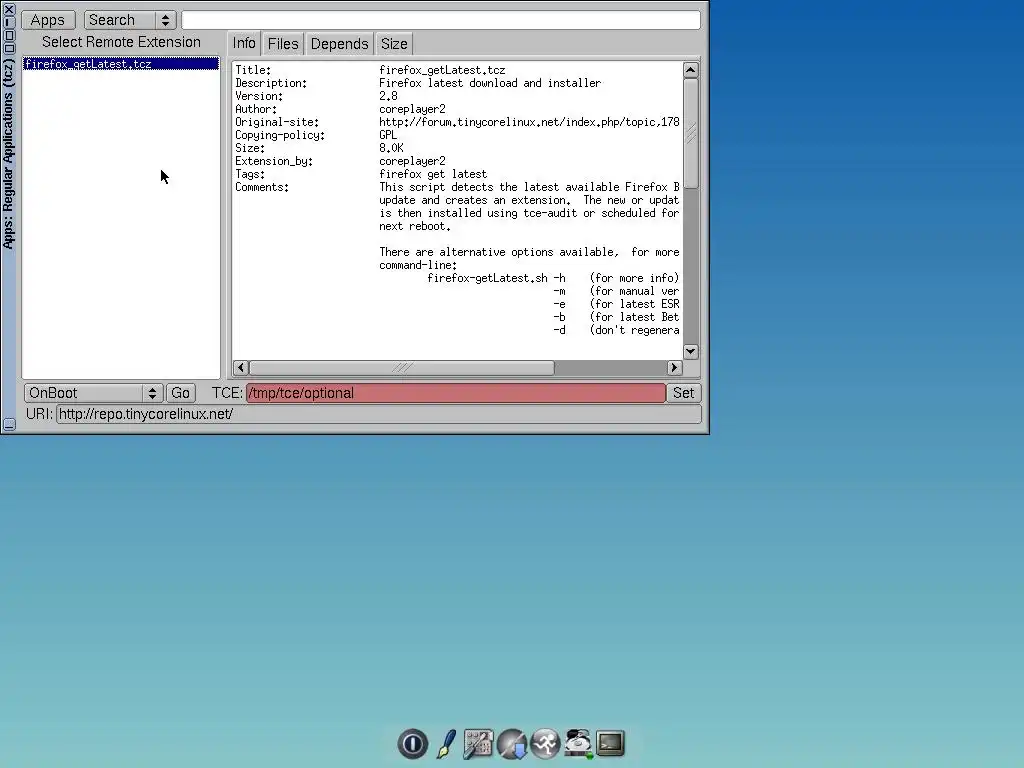Click the info pane scroll-down arrow
This screenshot has height=768, width=1024.
[x=691, y=351]
